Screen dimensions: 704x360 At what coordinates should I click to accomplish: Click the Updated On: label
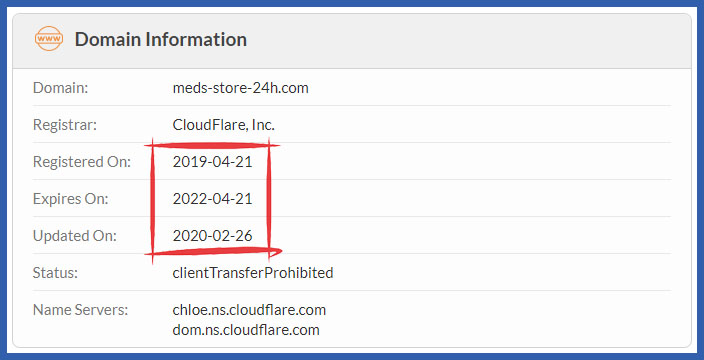pyautogui.click(x=75, y=236)
